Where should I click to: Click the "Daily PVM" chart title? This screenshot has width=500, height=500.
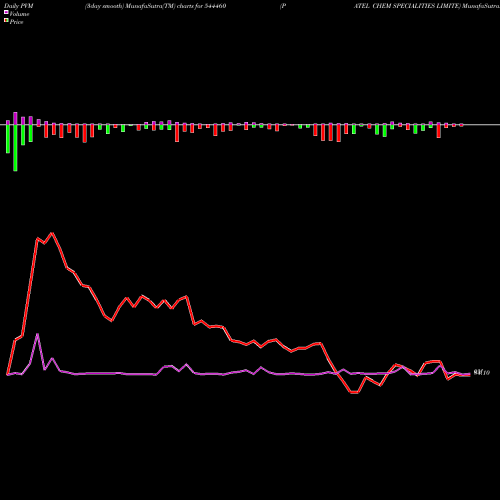point(19,6)
